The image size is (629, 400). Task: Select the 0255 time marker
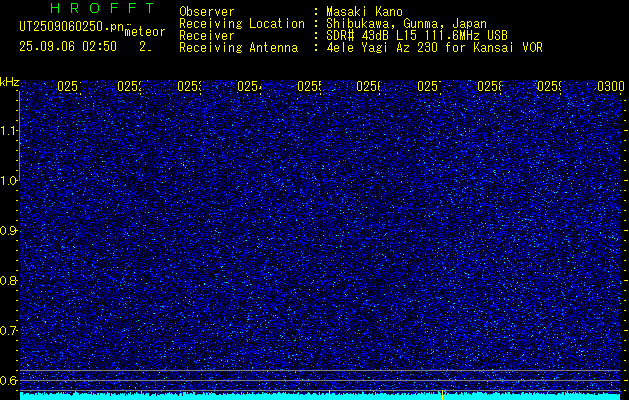[x=309, y=86]
